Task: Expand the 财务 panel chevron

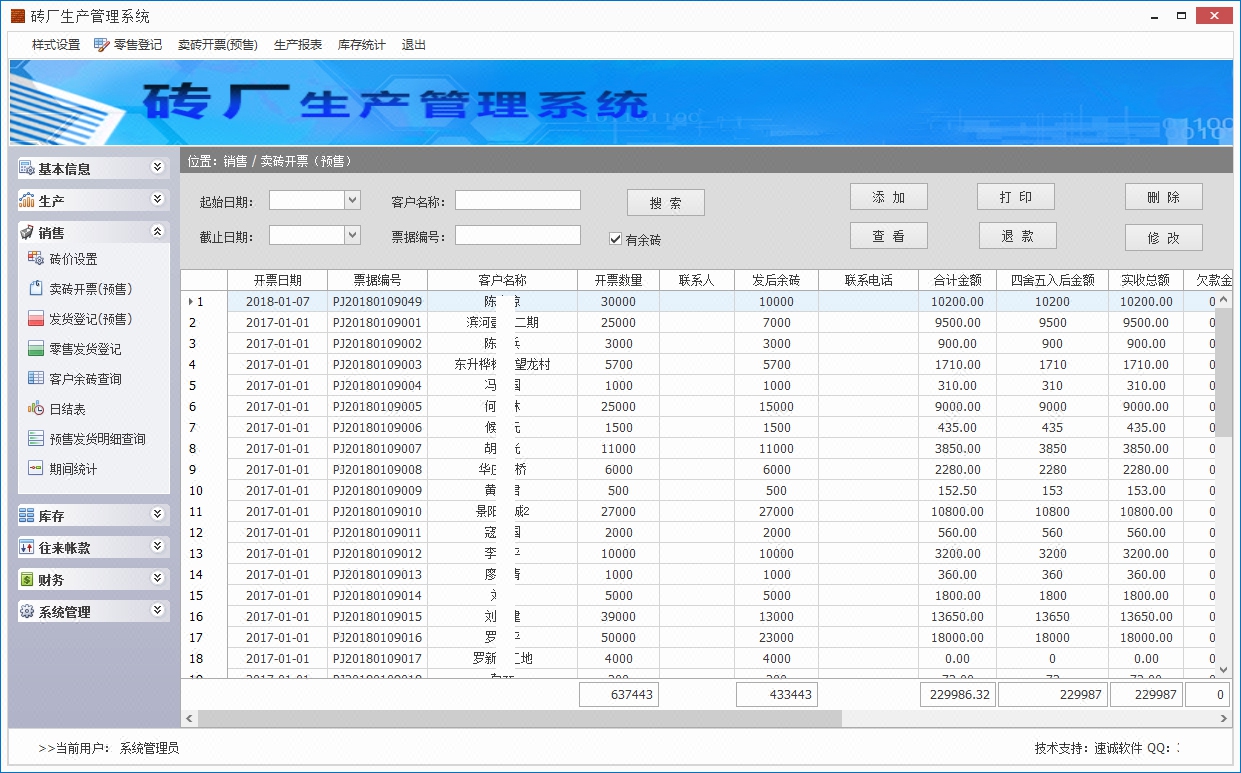Action: [157, 578]
